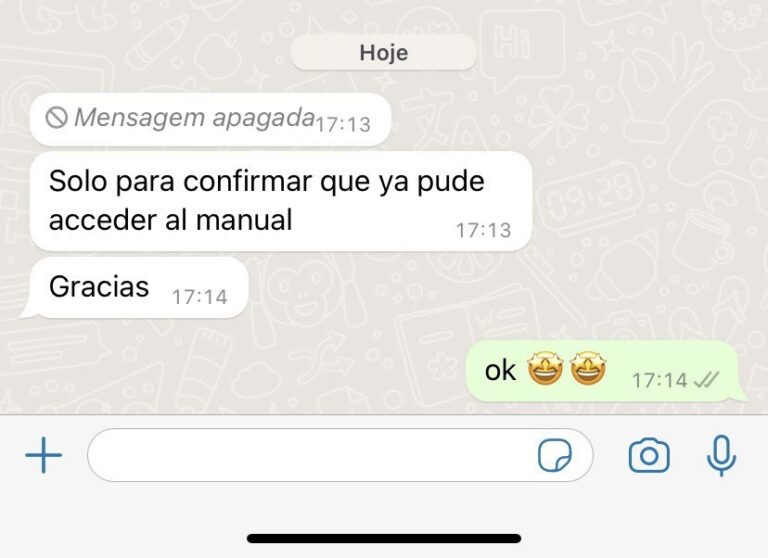The width and height of the screenshot is (768, 558).
Task: Tap the microphone voice message icon
Action: click(721, 456)
